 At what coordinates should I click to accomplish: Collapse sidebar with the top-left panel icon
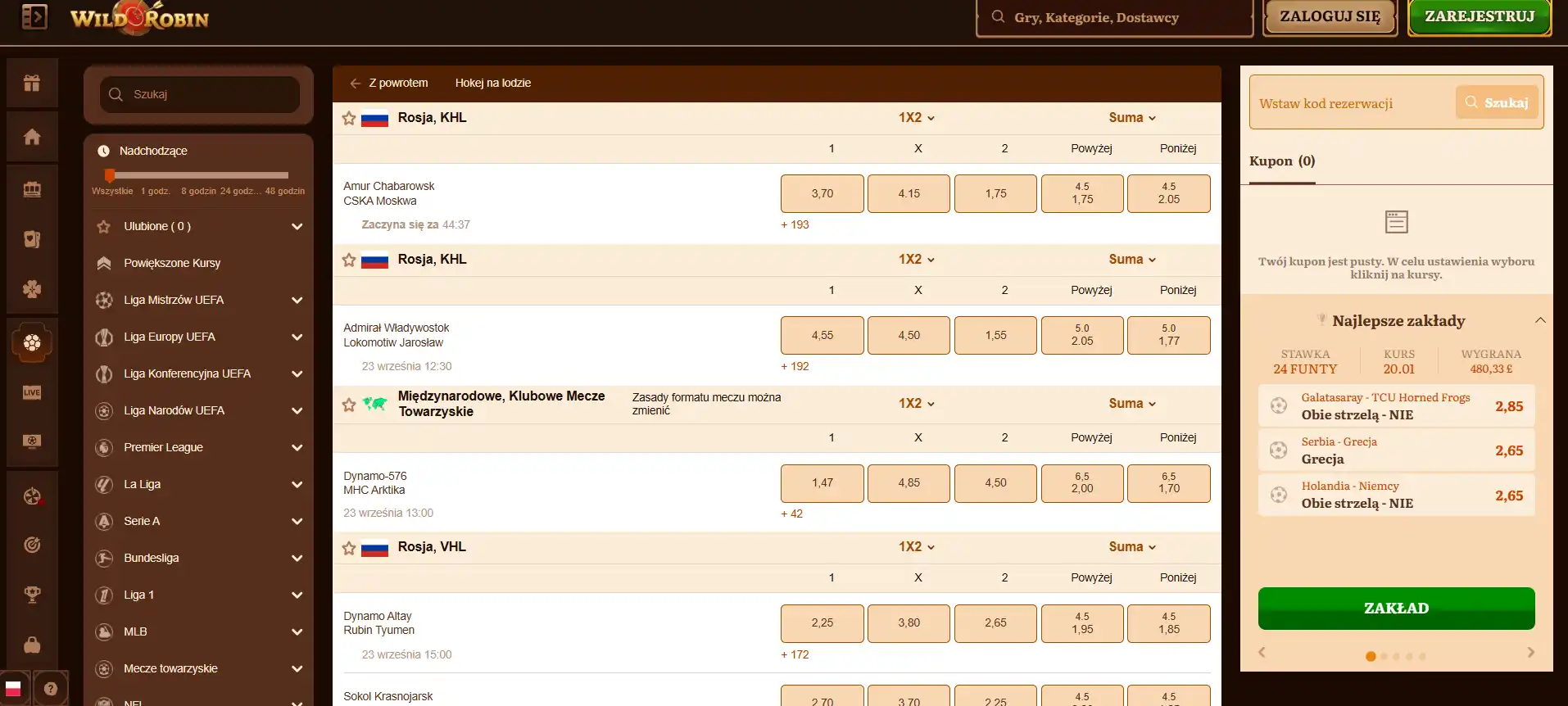click(x=34, y=16)
